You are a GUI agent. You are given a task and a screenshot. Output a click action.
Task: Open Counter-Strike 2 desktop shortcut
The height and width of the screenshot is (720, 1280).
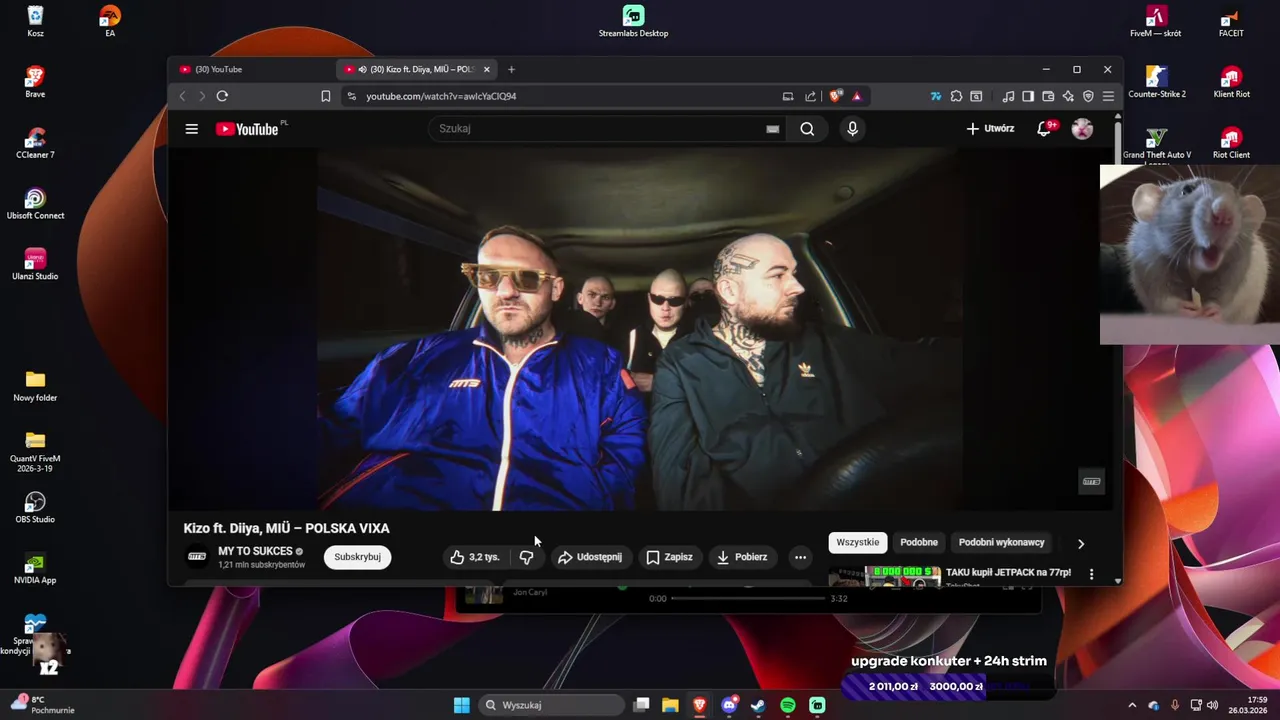pos(1157,82)
